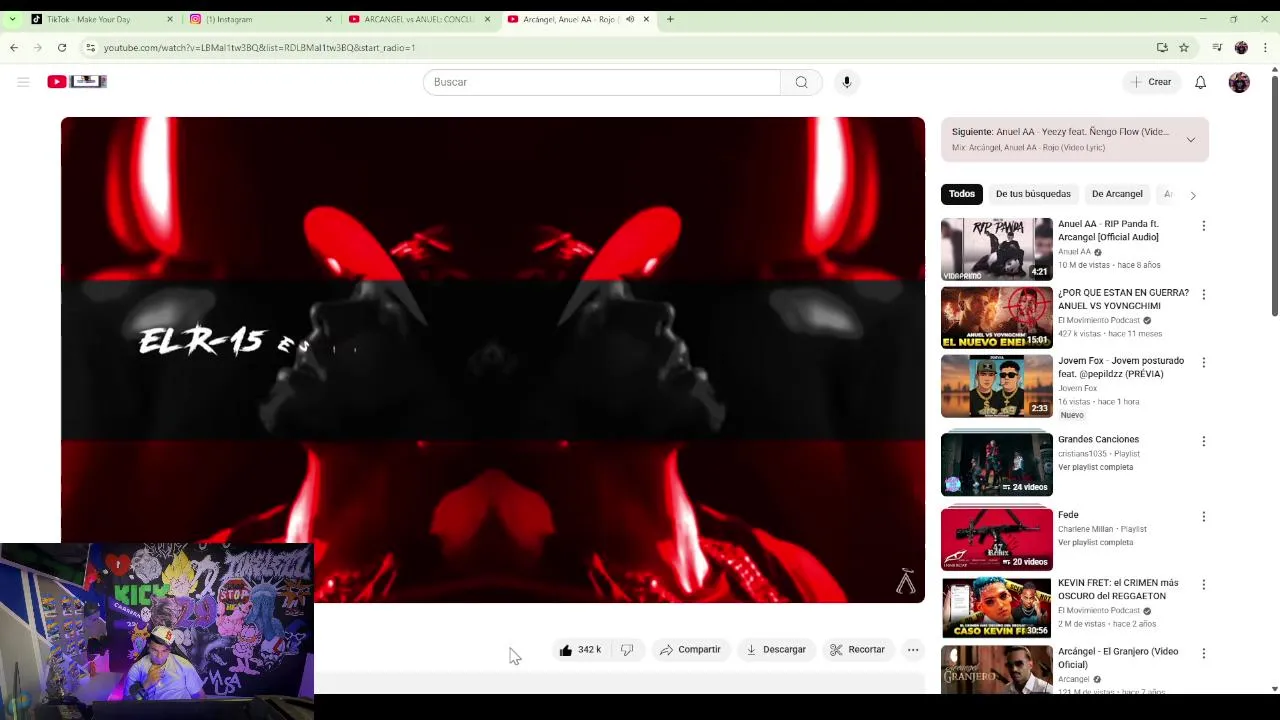Image resolution: width=1280 pixels, height=720 pixels.
Task: Click the channel watermark in the player corner
Action: coord(905,581)
